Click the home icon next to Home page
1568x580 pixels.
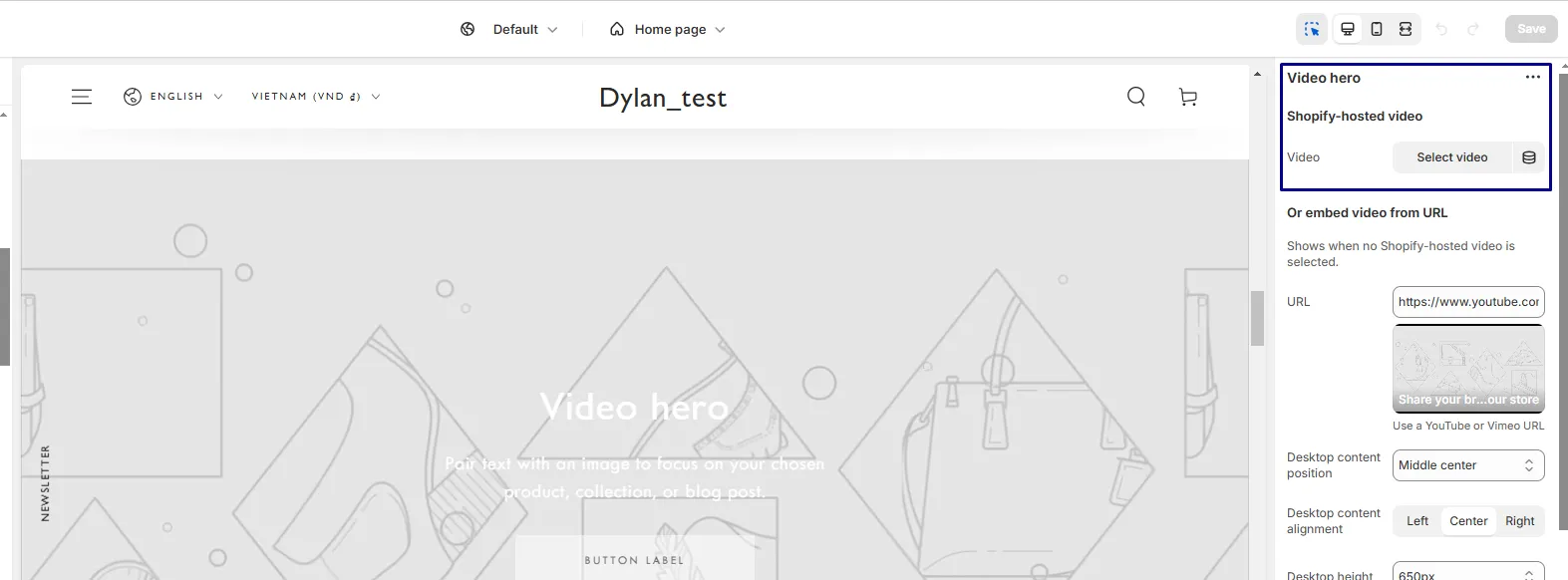[617, 29]
